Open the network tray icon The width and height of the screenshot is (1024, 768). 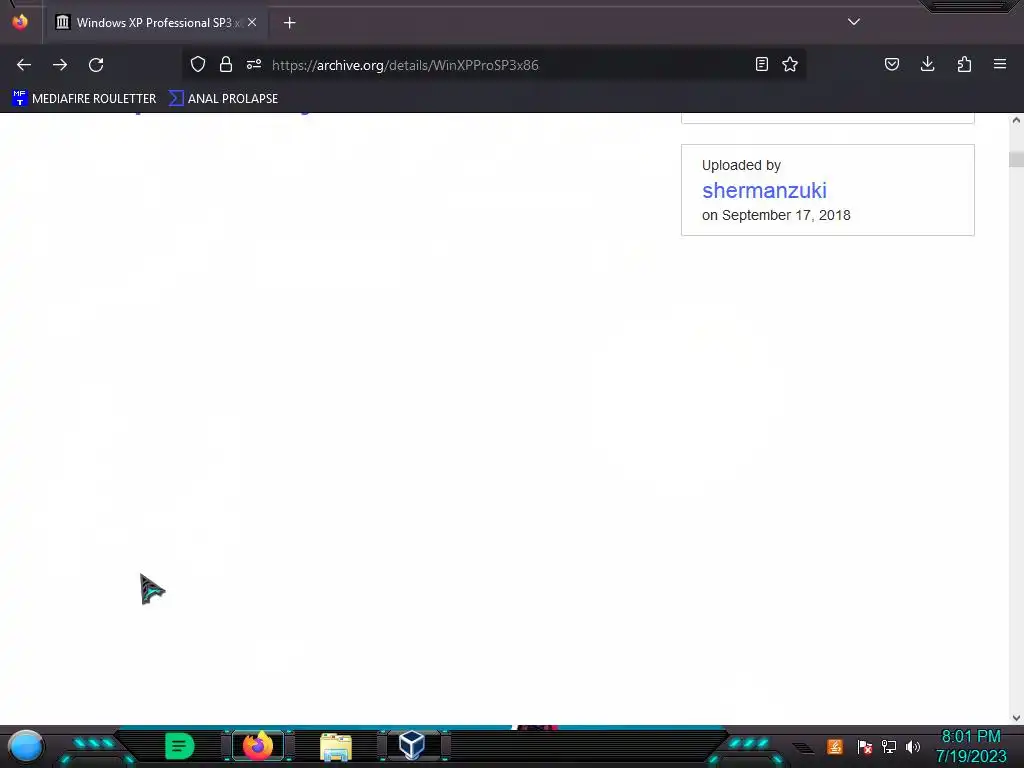click(889, 746)
